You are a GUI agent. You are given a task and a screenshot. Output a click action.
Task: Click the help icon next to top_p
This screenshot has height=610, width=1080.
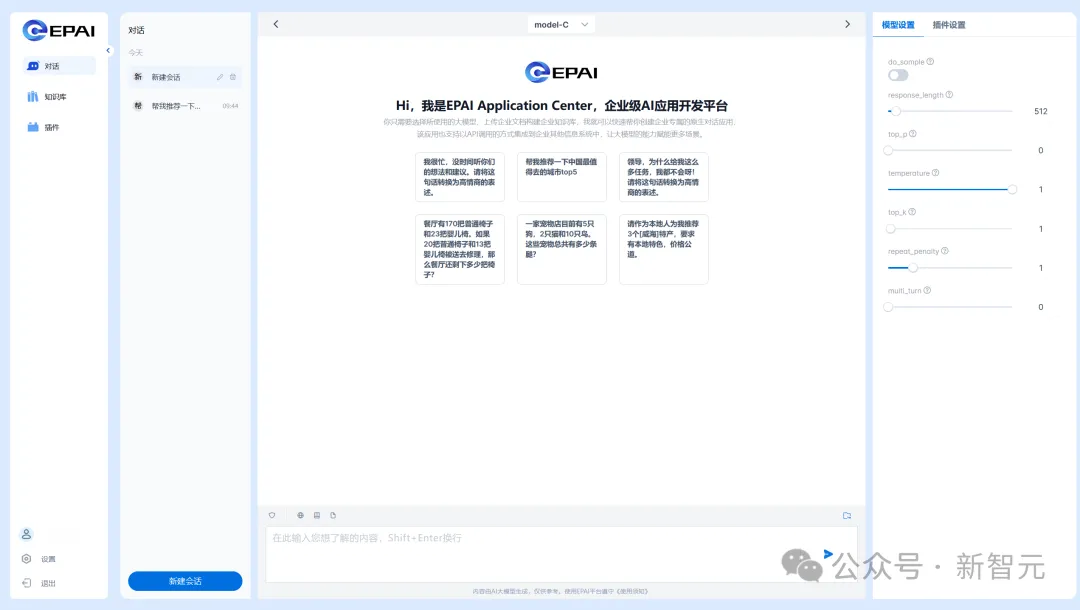[x=913, y=134]
